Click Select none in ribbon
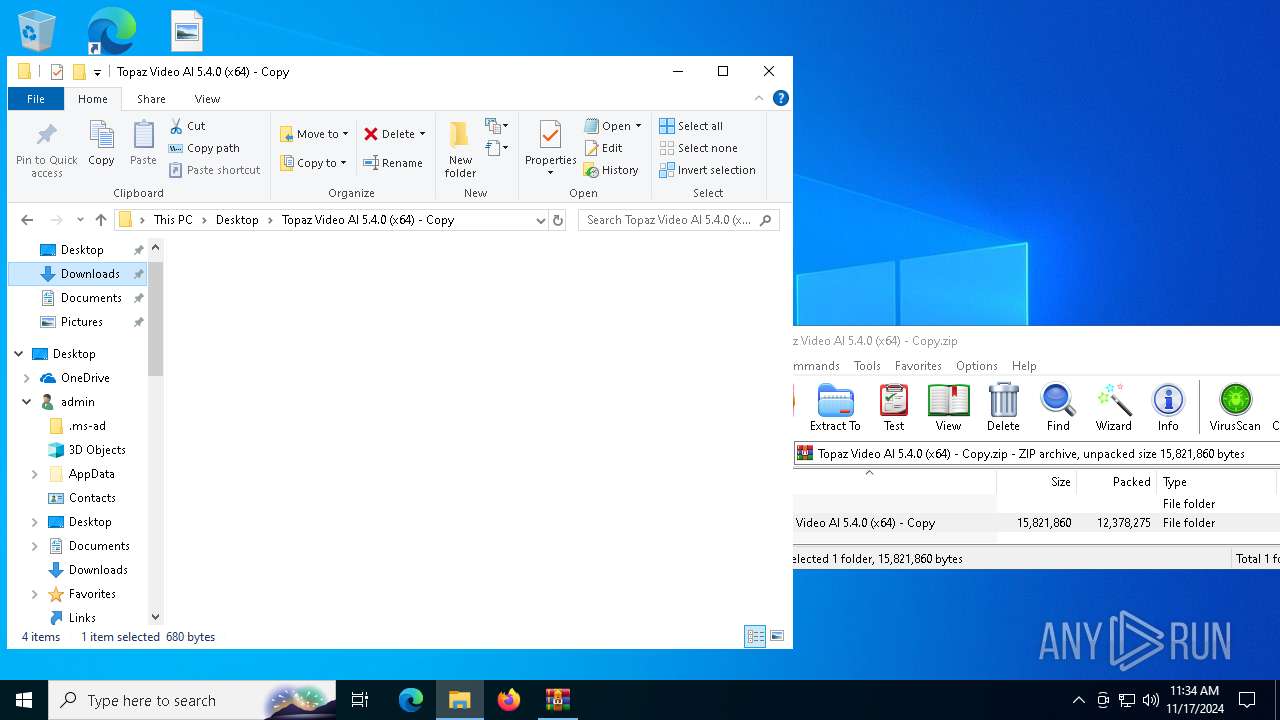This screenshot has height=720, width=1280. 698,148
